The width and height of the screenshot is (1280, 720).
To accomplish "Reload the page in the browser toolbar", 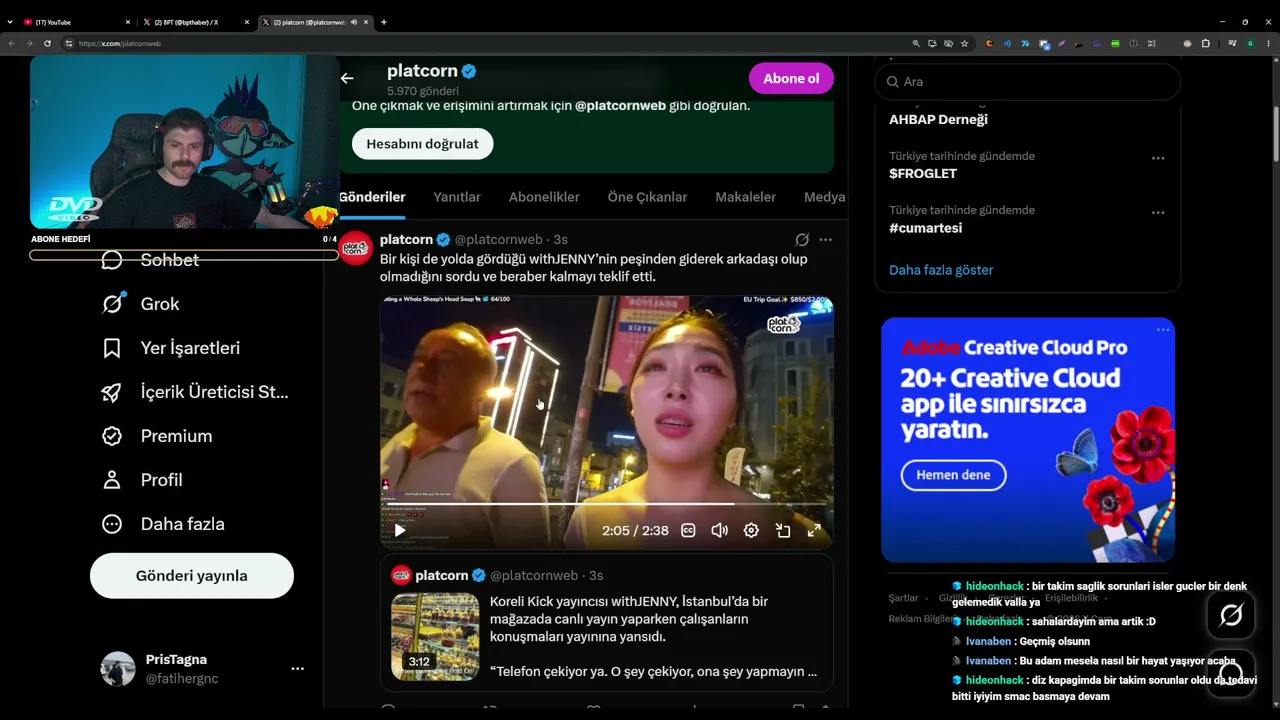I will click(47, 44).
